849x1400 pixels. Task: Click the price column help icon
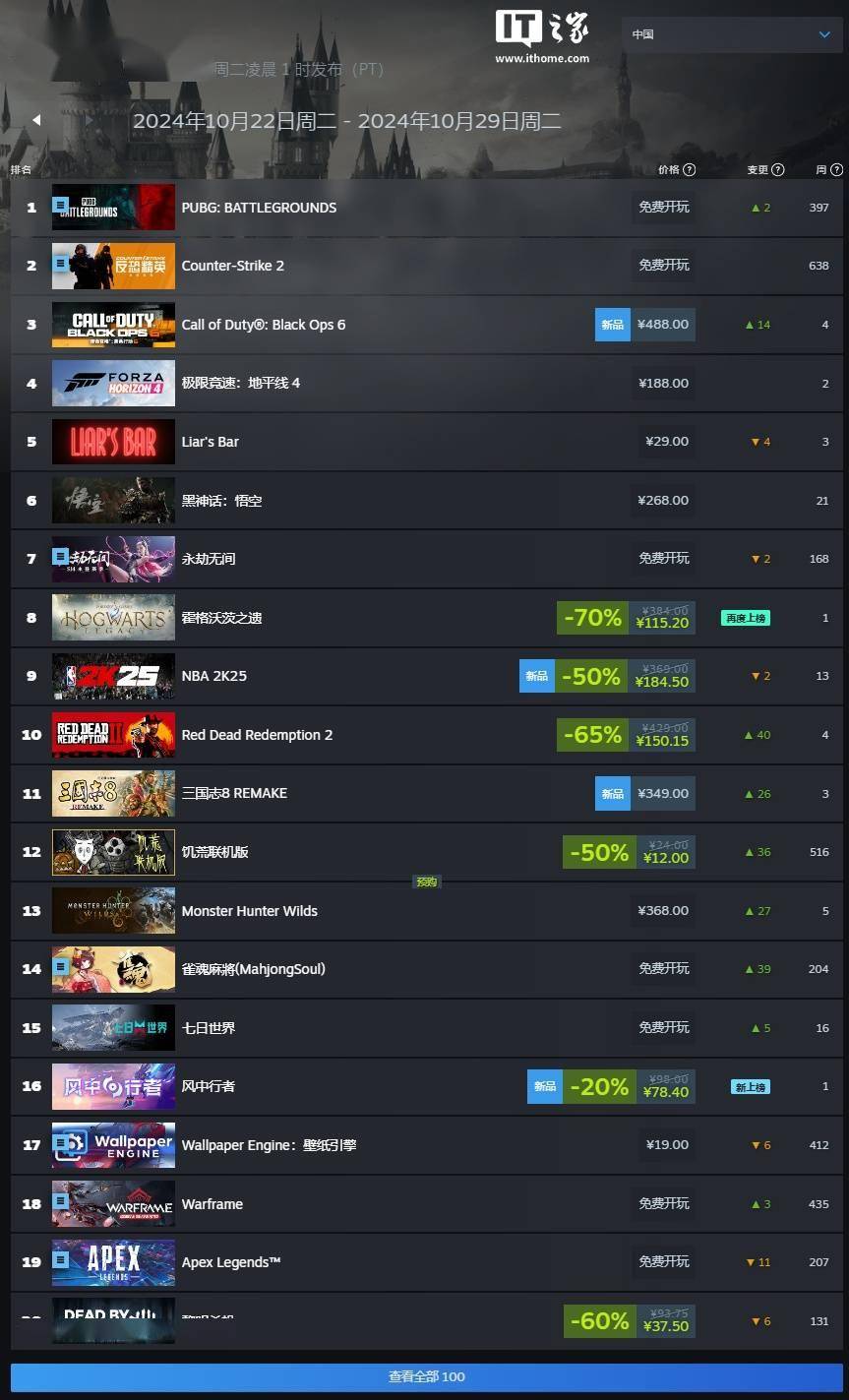pos(690,170)
